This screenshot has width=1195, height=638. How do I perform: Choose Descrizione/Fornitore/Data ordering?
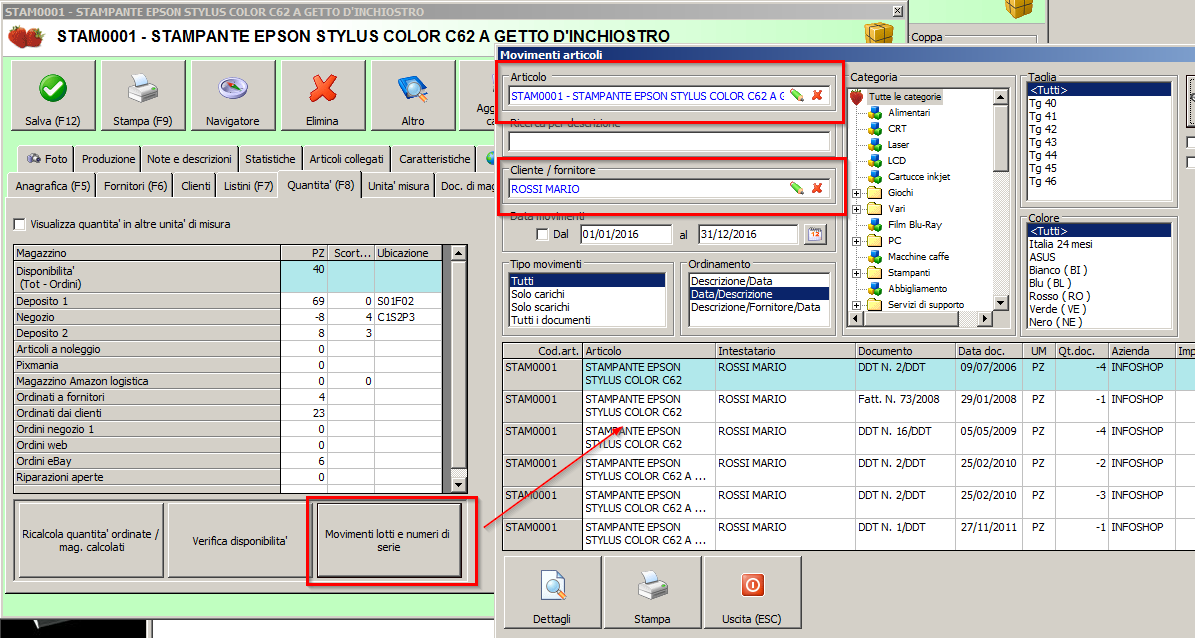pos(758,306)
